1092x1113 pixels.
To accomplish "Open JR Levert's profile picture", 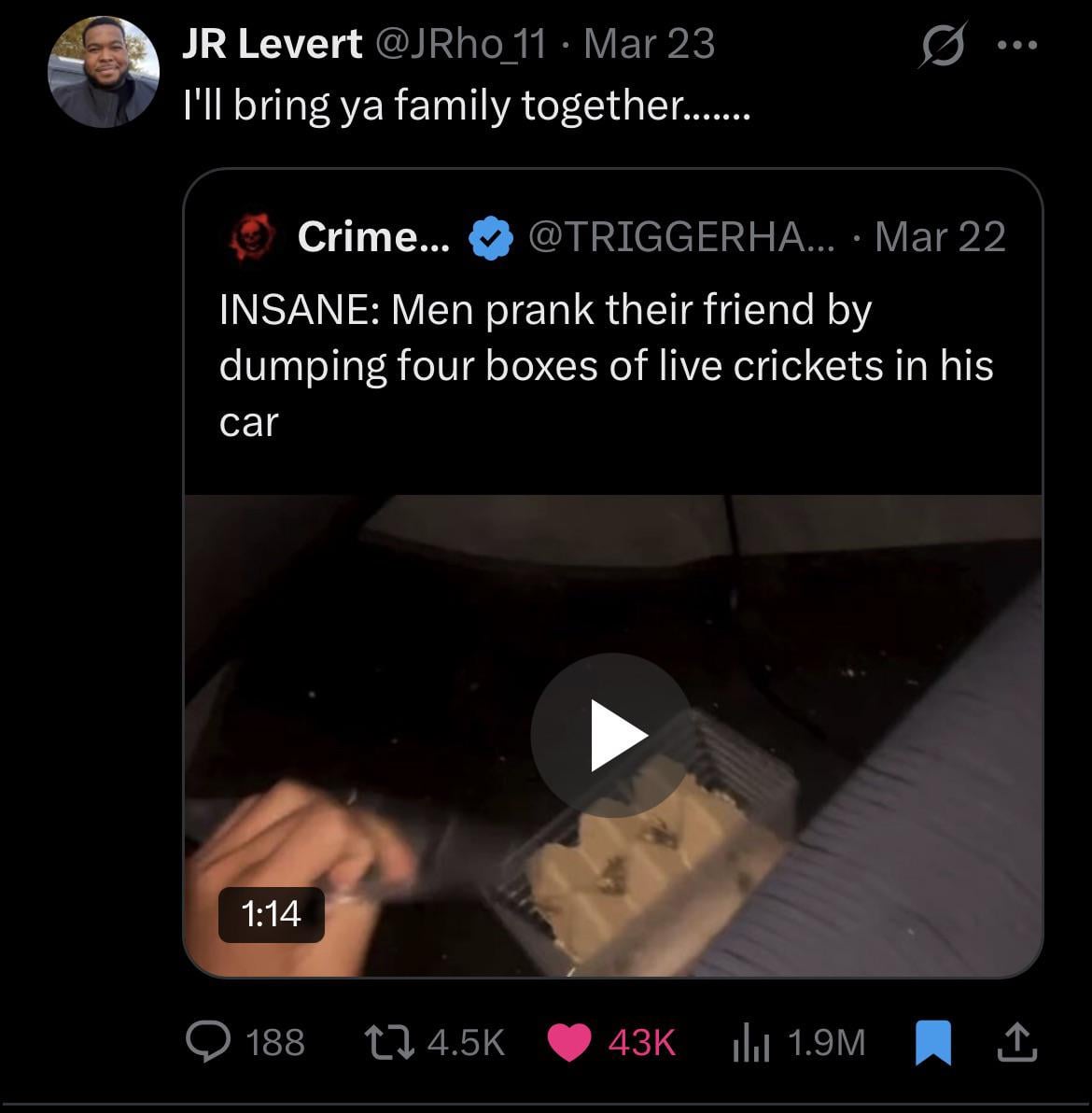I will click(103, 71).
